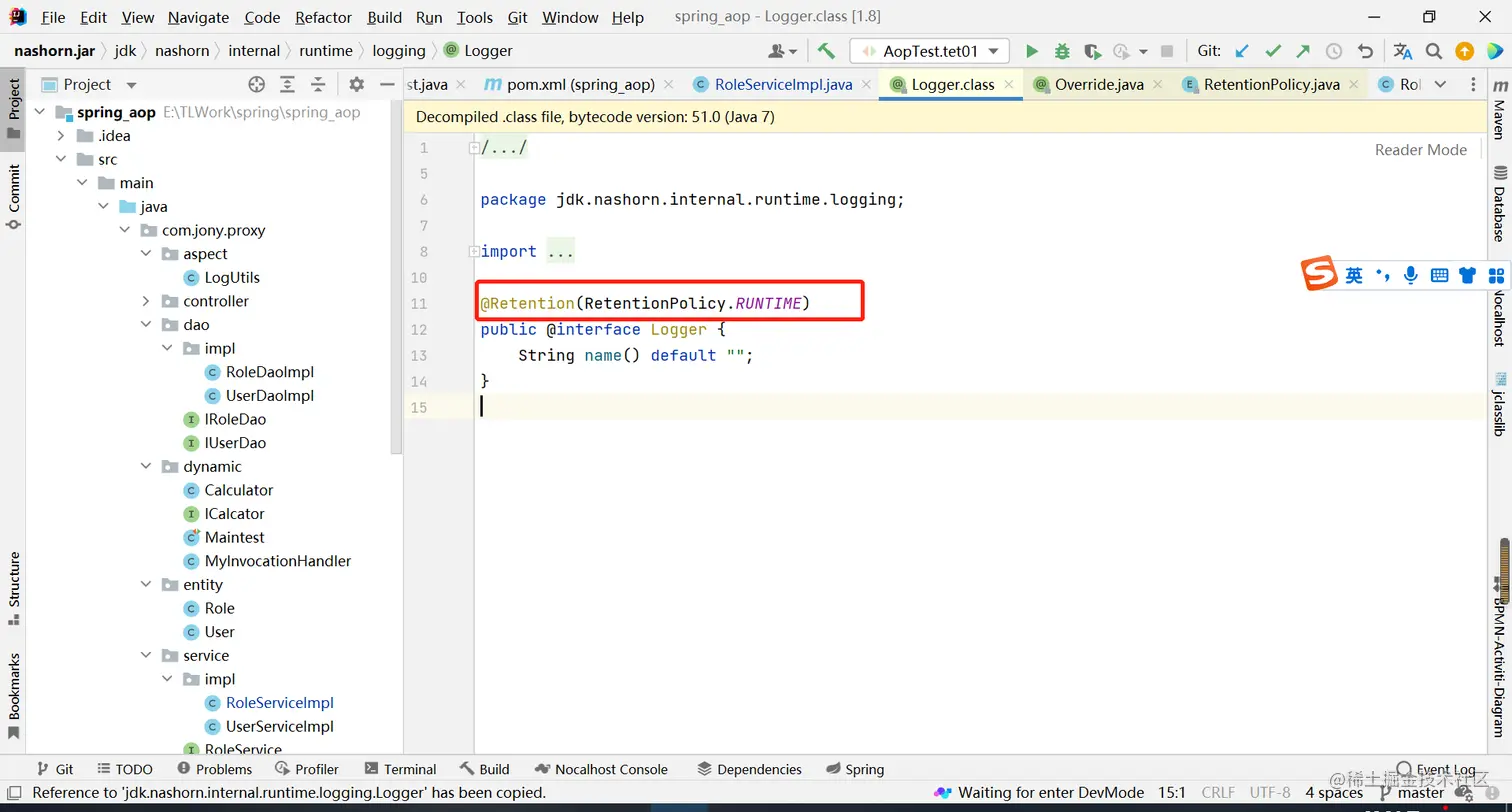Open the Refactor menu

(x=324, y=17)
